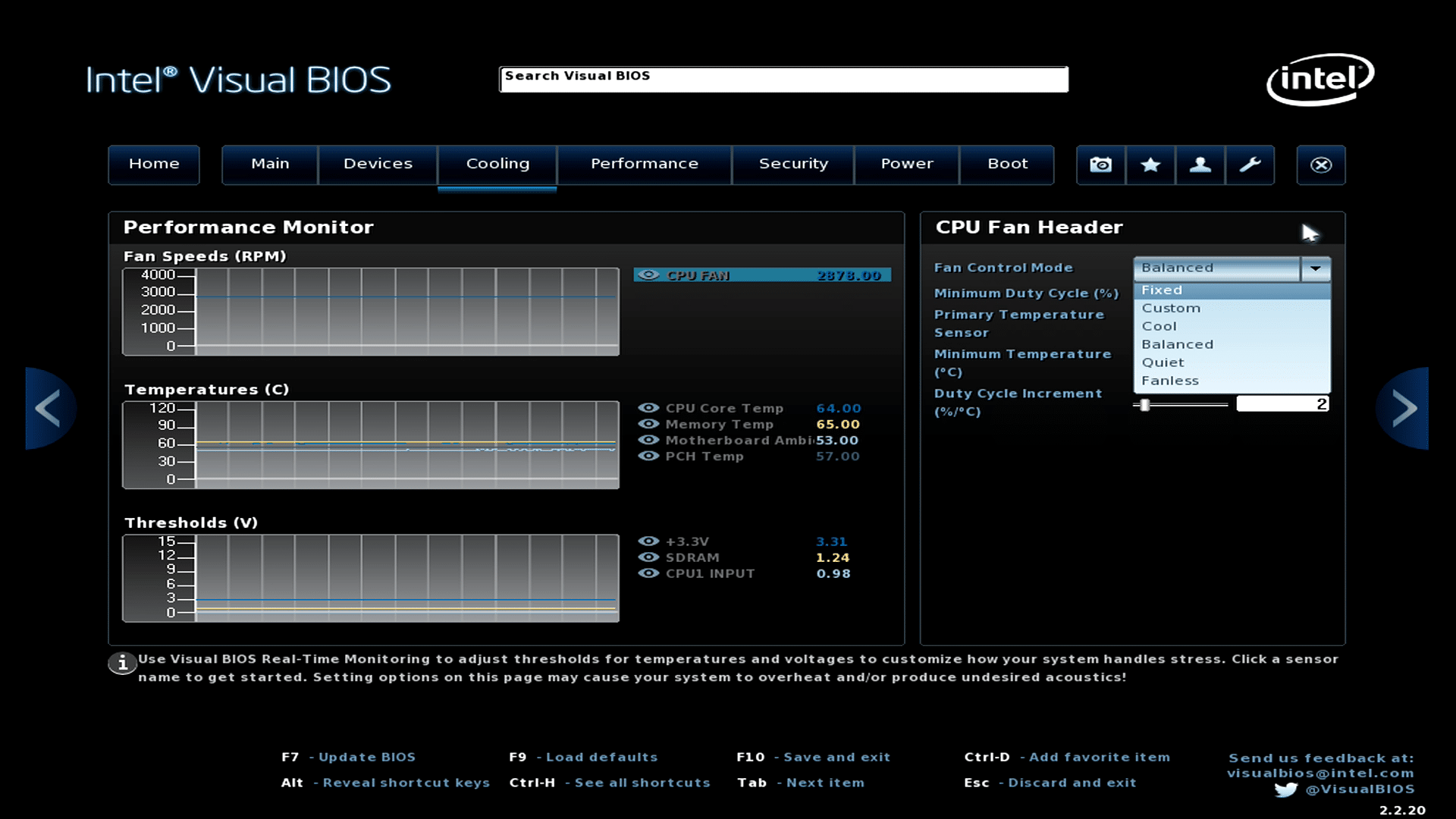Click Update BIOS shortcut link

pos(367,757)
